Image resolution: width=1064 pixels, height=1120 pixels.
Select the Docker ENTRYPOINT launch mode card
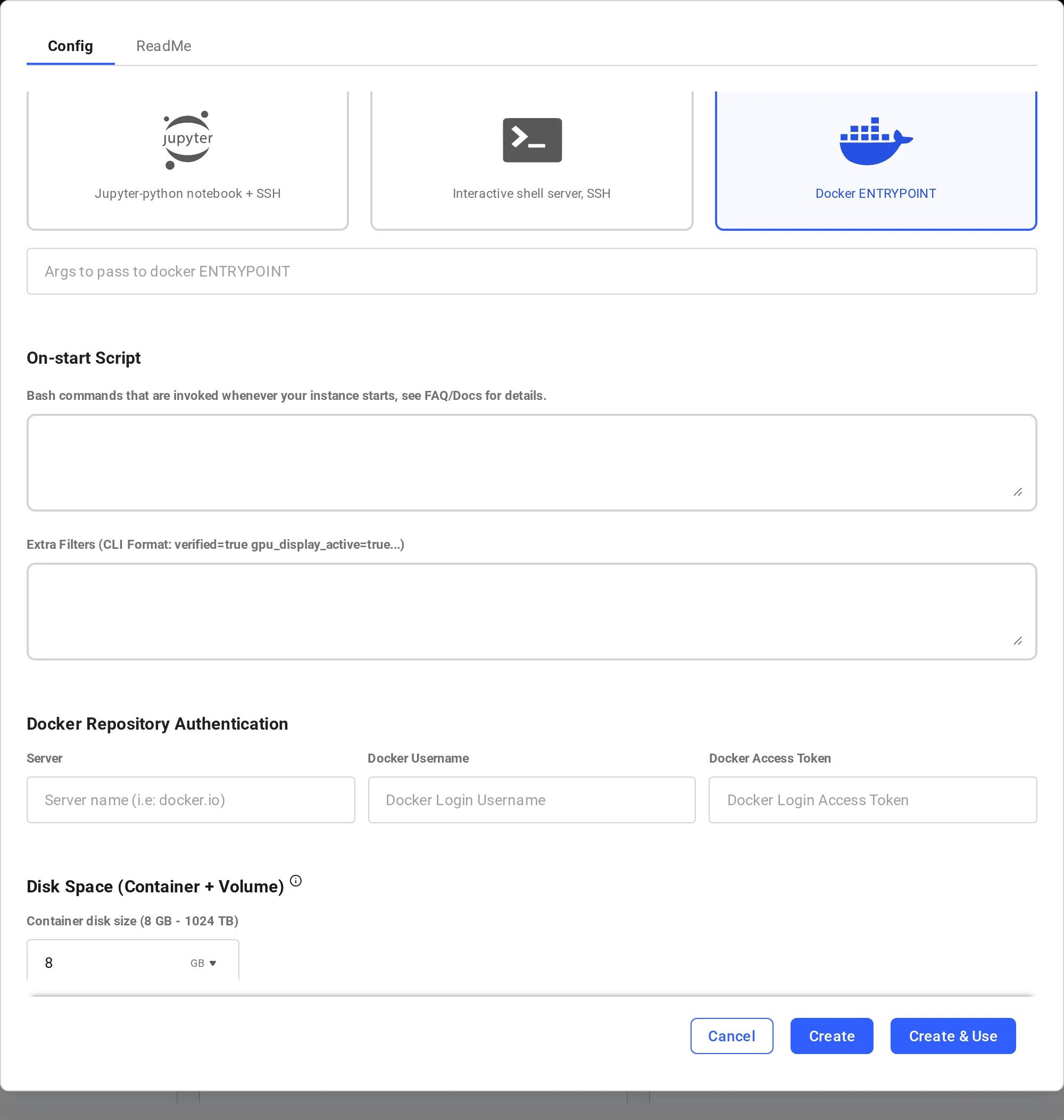(x=876, y=161)
